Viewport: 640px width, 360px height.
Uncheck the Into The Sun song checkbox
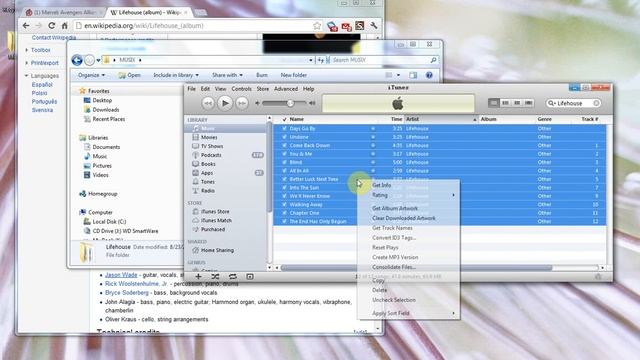pos(284,187)
